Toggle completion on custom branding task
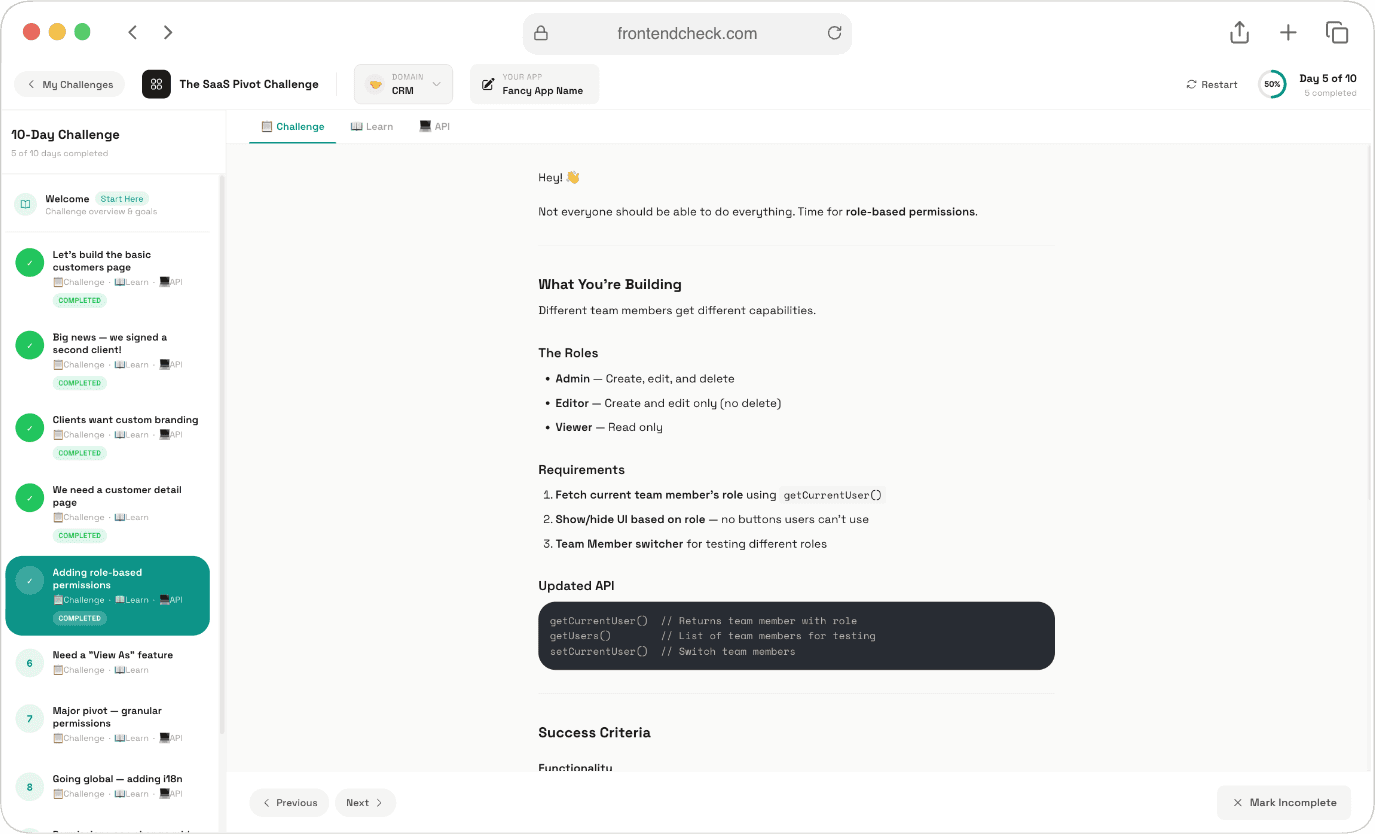Image resolution: width=1375 pixels, height=834 pixels. pos(29,427)
